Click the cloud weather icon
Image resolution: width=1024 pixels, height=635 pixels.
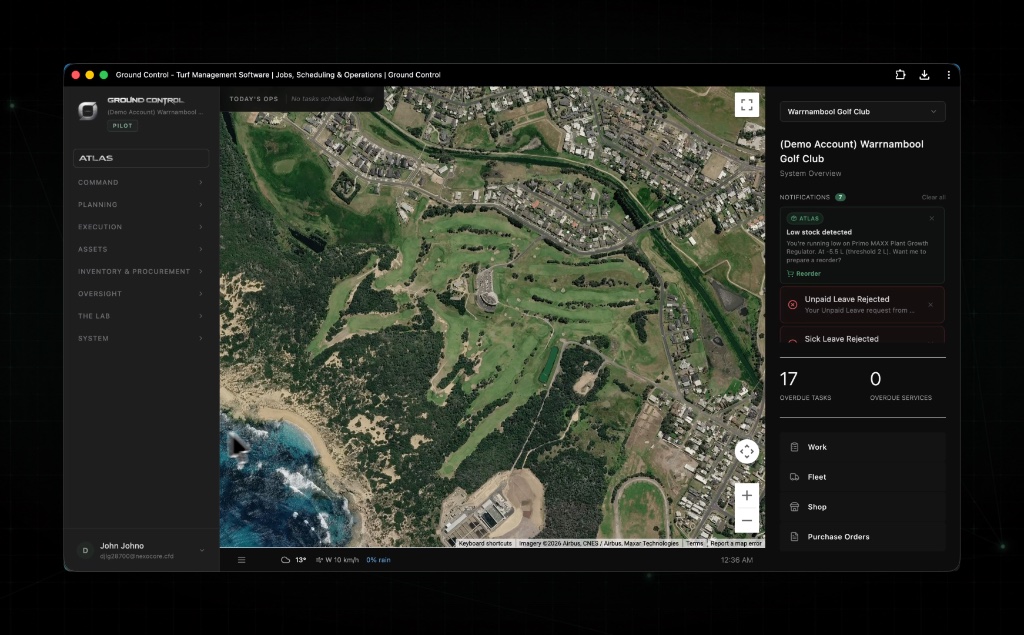[x=285, y=560]
